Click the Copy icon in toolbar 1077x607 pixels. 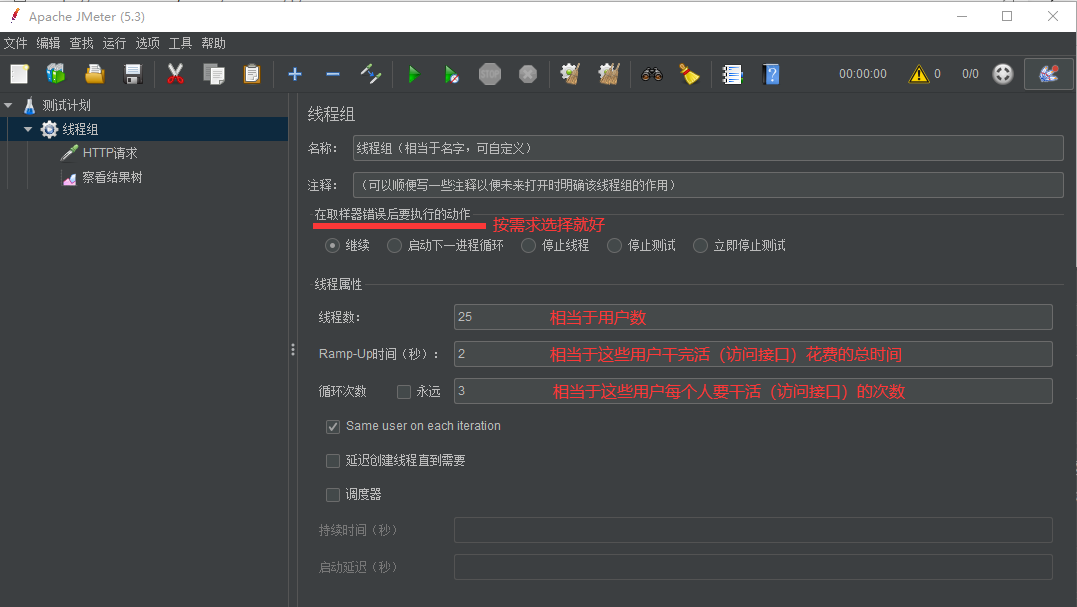pos(214,74)
